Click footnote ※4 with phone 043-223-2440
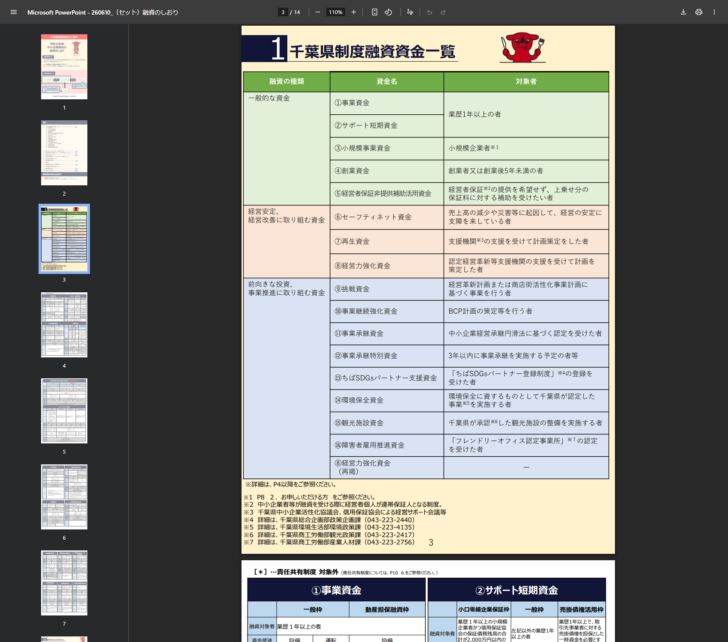Screen dimensions: 728x642 (329, 520)
